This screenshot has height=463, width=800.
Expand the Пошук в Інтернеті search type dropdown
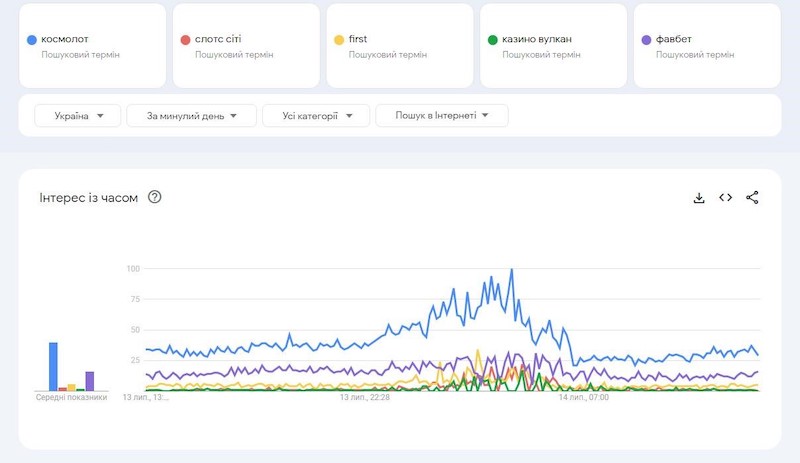(x=442, y=116)
